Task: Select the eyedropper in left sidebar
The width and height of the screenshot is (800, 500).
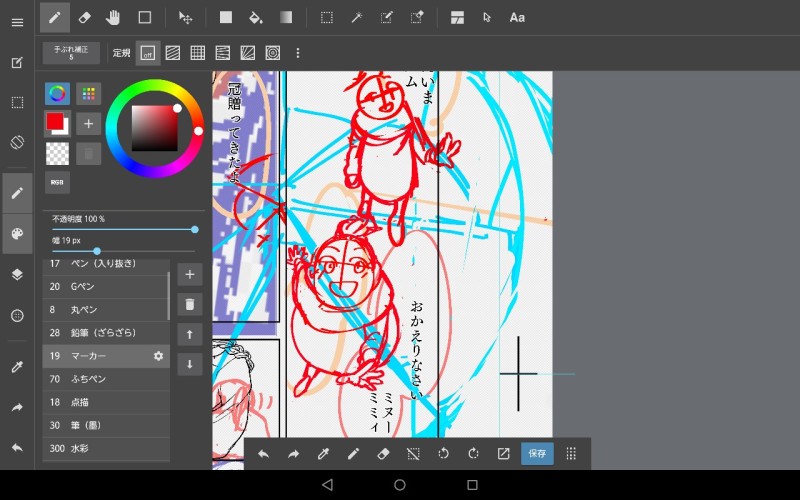Action: (x=17, y=366)
